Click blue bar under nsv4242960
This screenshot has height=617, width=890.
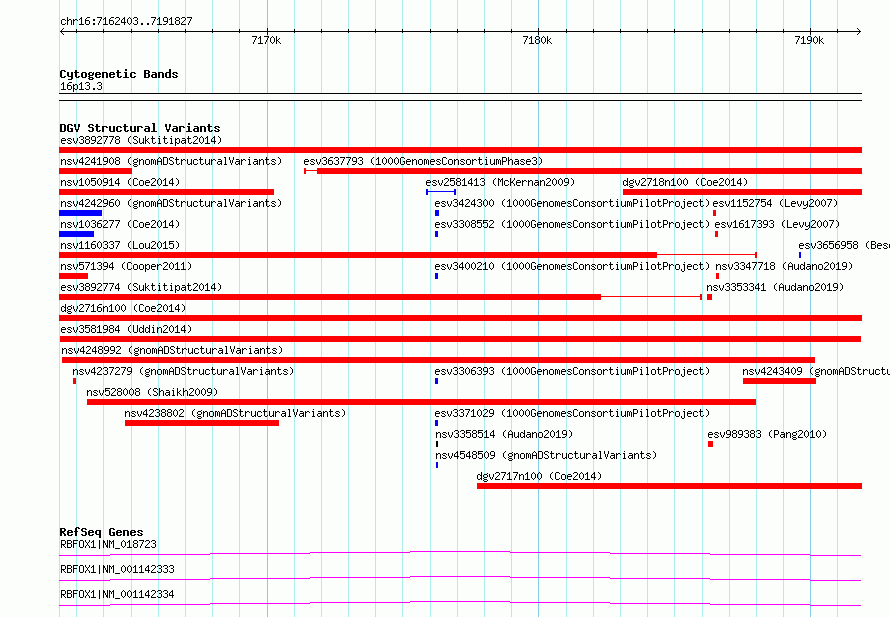pos(81,213)
